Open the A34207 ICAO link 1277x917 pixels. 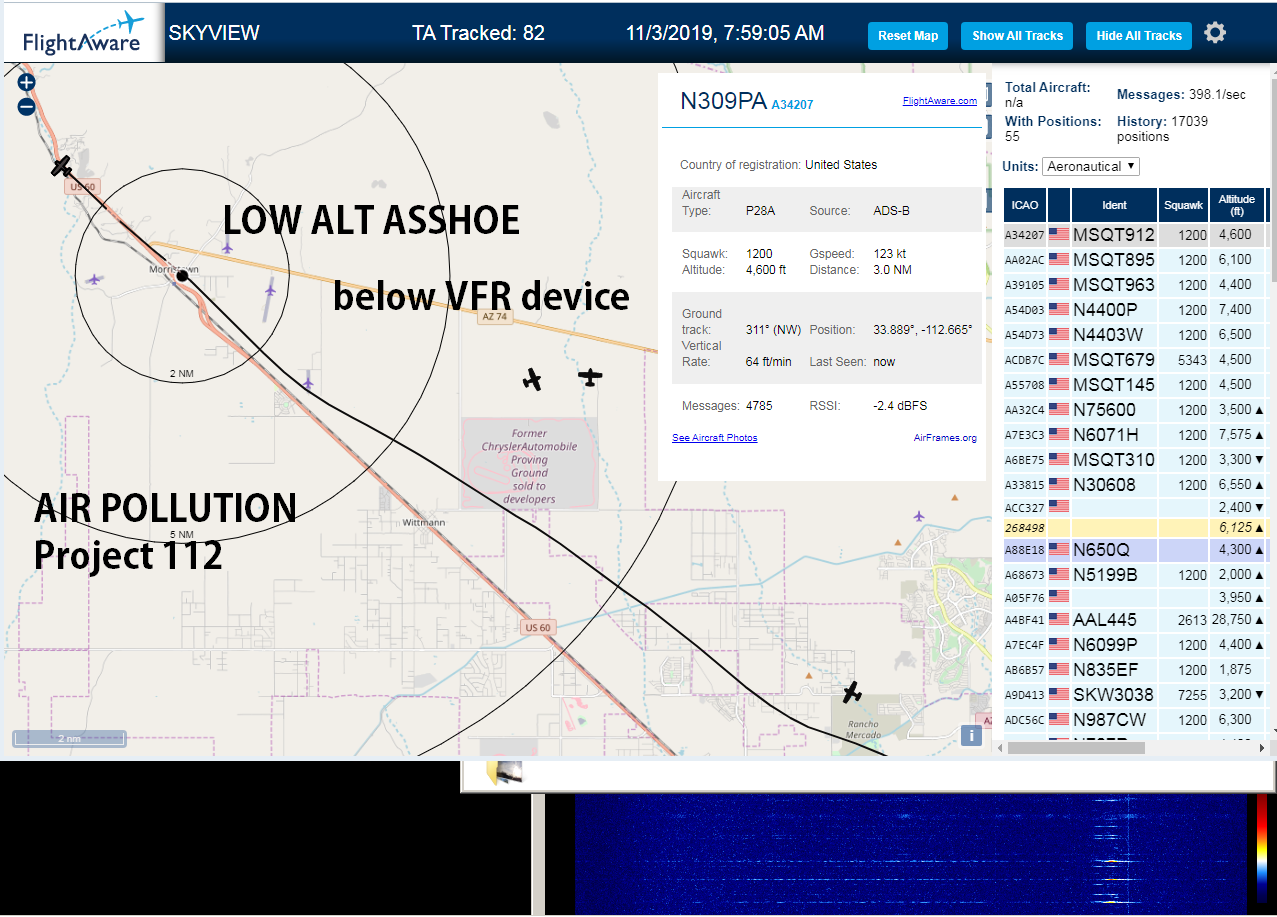coord(792,104)
